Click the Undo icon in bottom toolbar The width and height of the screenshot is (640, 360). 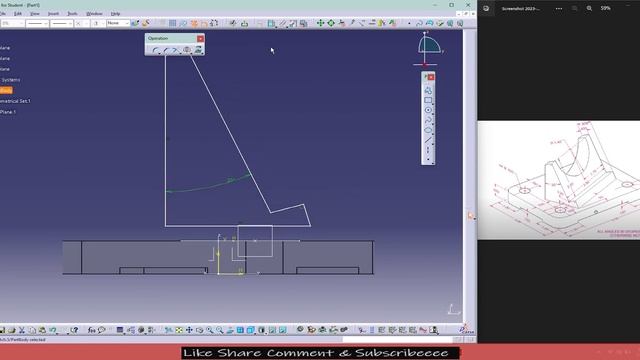(53, 330)
